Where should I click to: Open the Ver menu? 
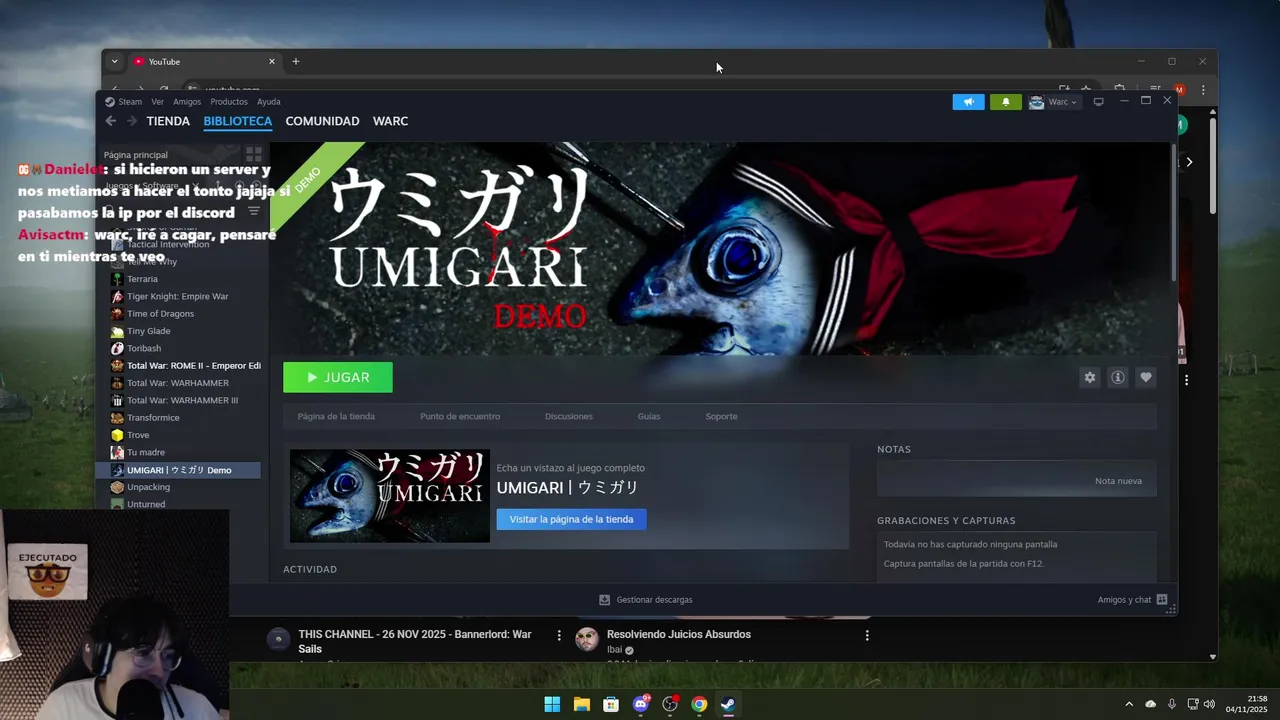[x=157, y=102]
